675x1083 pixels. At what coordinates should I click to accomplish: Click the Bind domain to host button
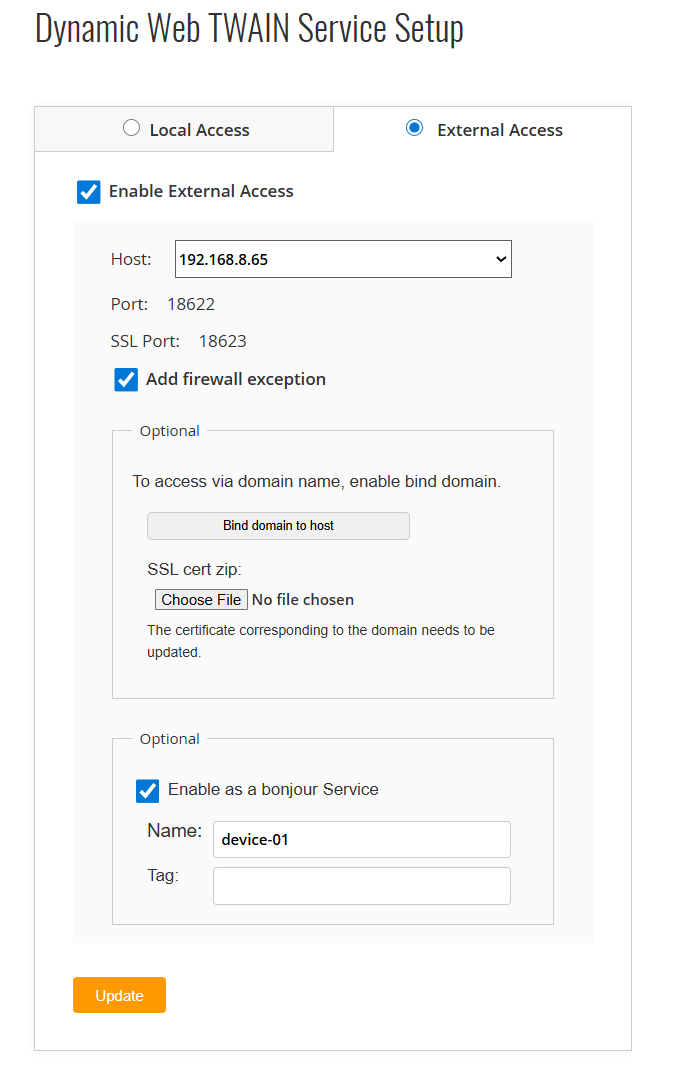[x=278, y=525]
